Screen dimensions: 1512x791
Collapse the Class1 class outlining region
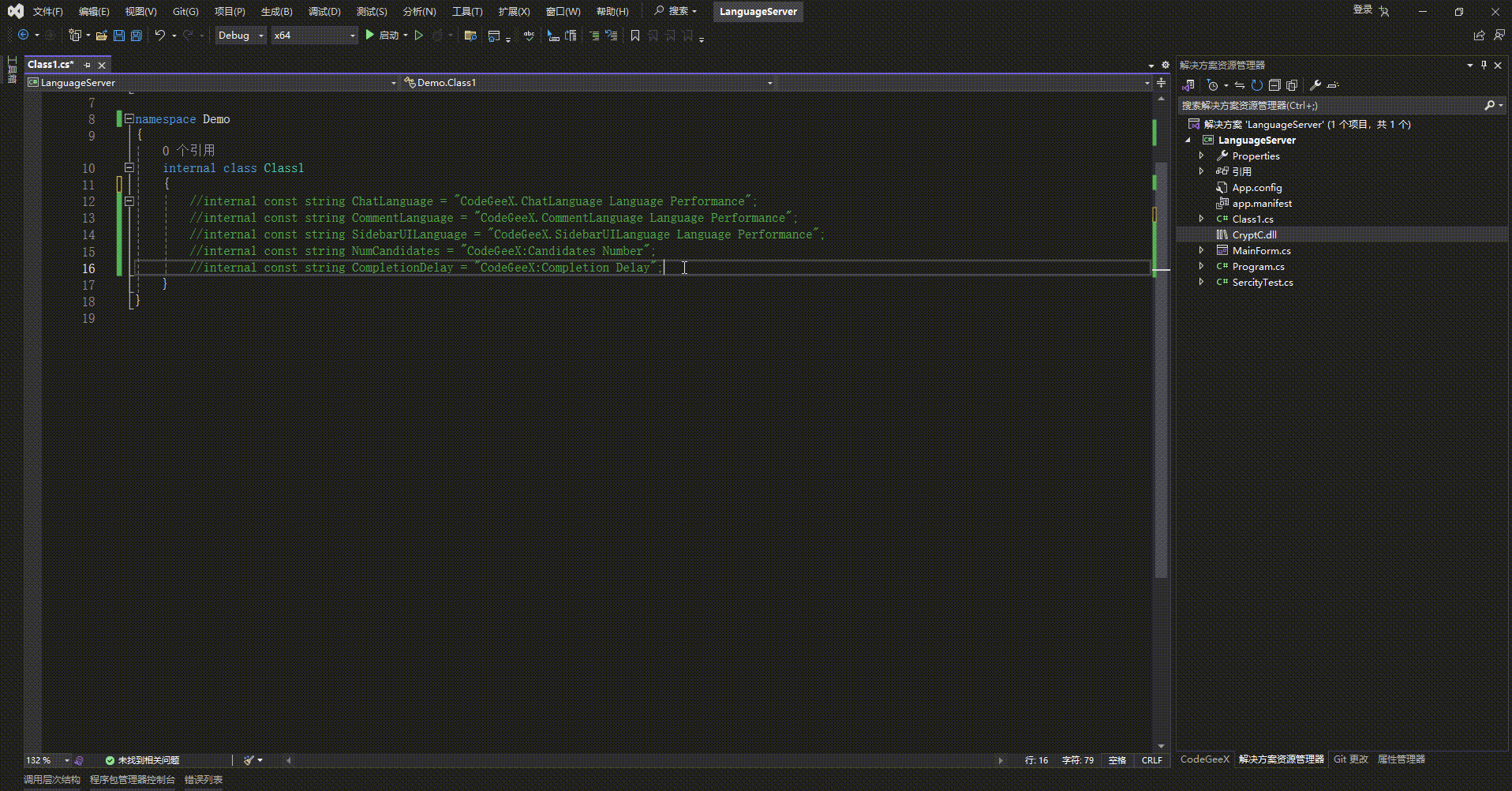[129, 167]
